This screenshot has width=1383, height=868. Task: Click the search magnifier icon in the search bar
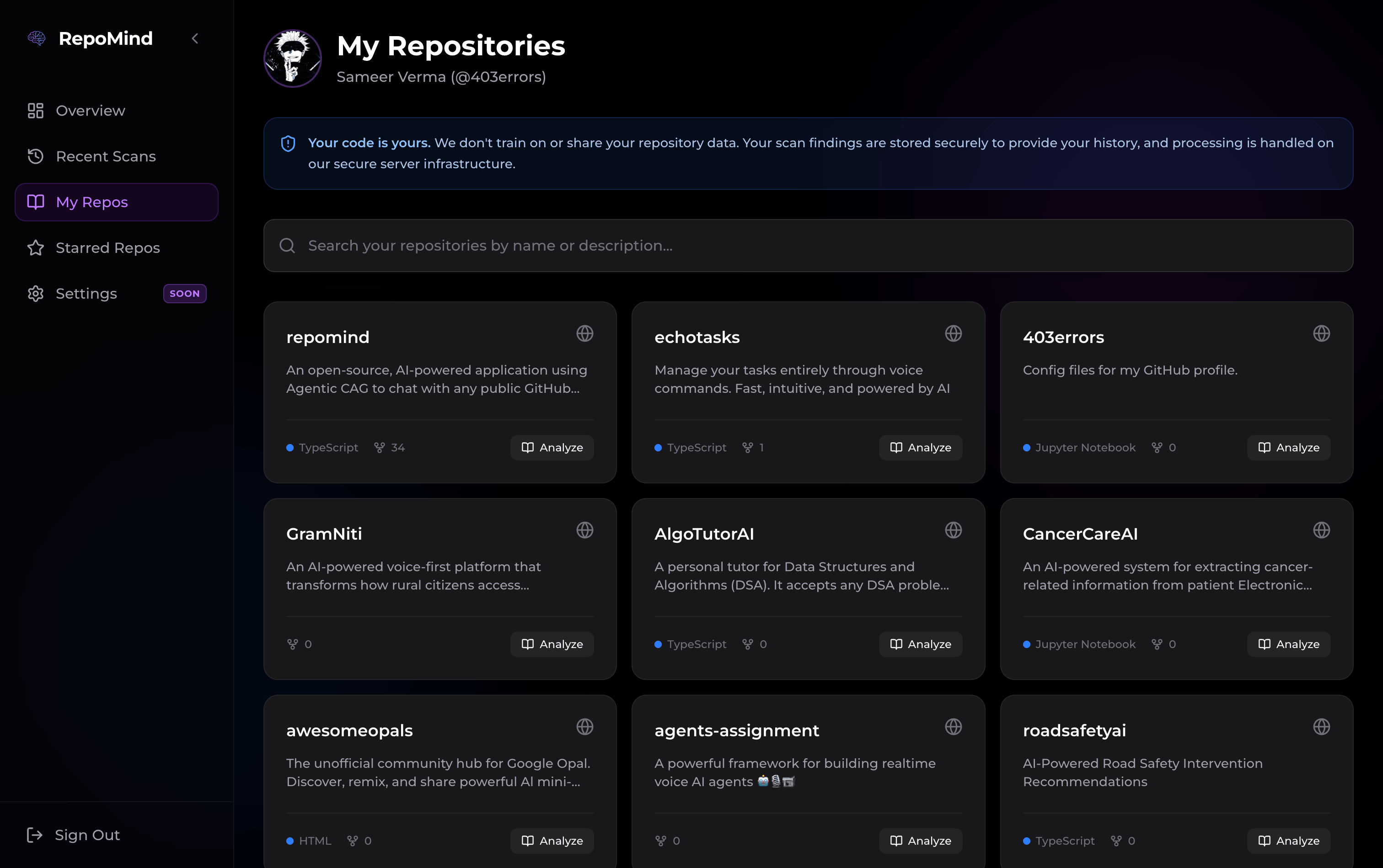point(288,245)
